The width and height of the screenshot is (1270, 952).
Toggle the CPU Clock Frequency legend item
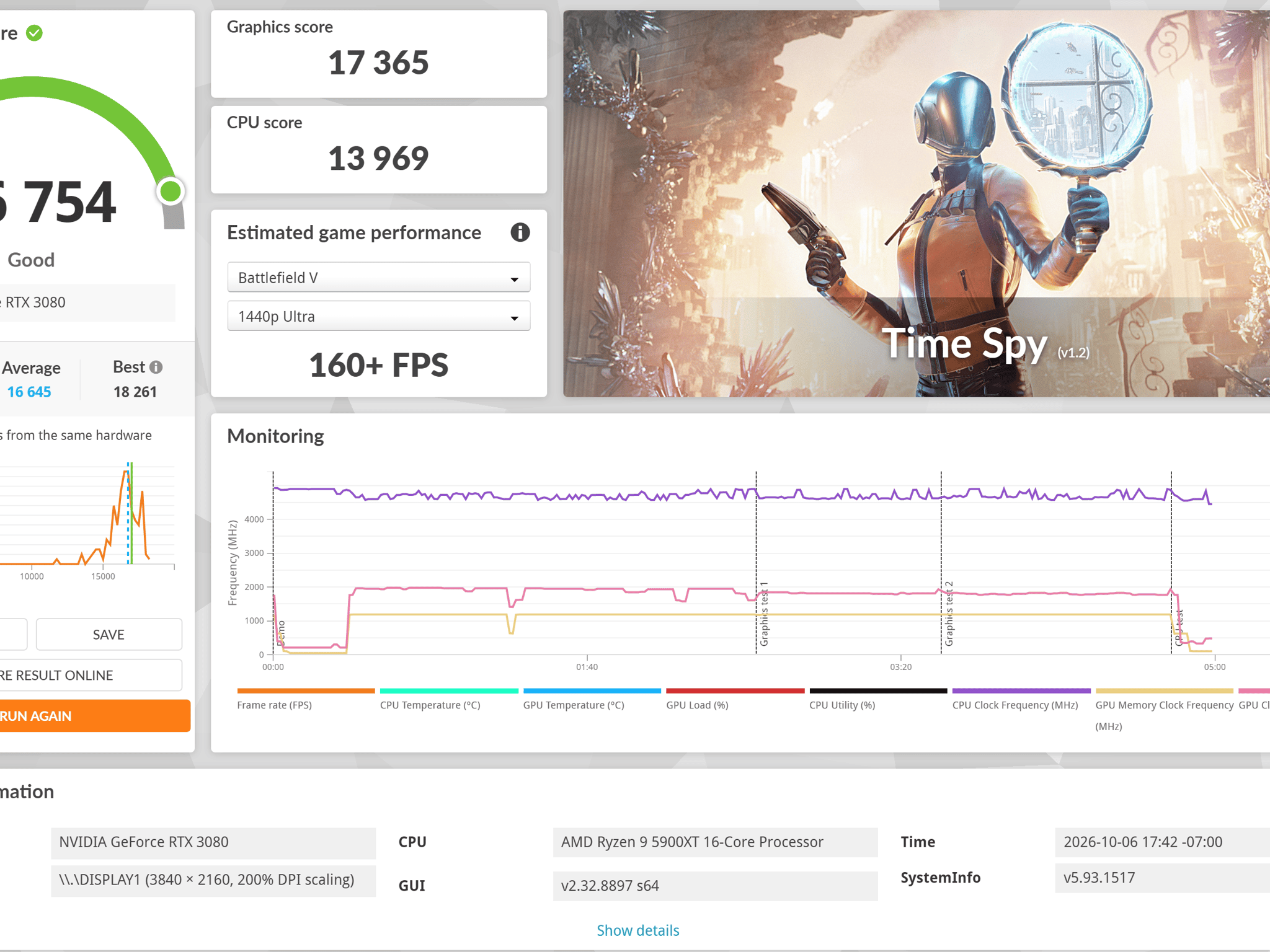[1021, 699]
